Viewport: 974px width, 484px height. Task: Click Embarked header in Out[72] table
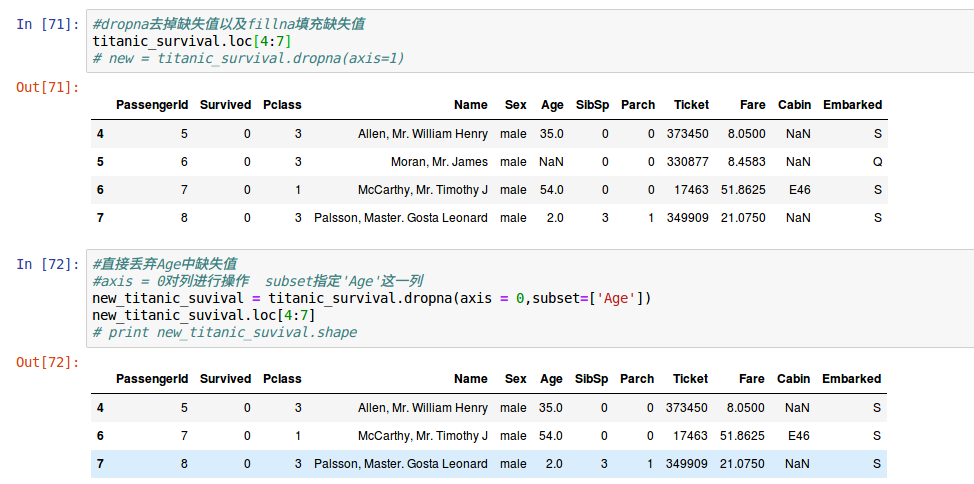pos(852,379)
